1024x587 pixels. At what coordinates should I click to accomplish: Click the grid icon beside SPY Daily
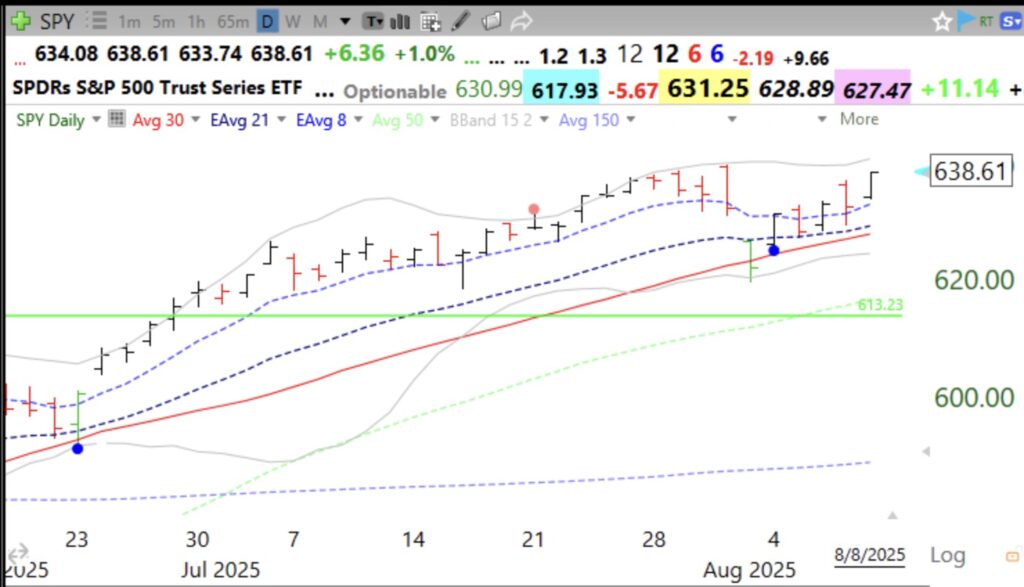click(x=116, y=119)
